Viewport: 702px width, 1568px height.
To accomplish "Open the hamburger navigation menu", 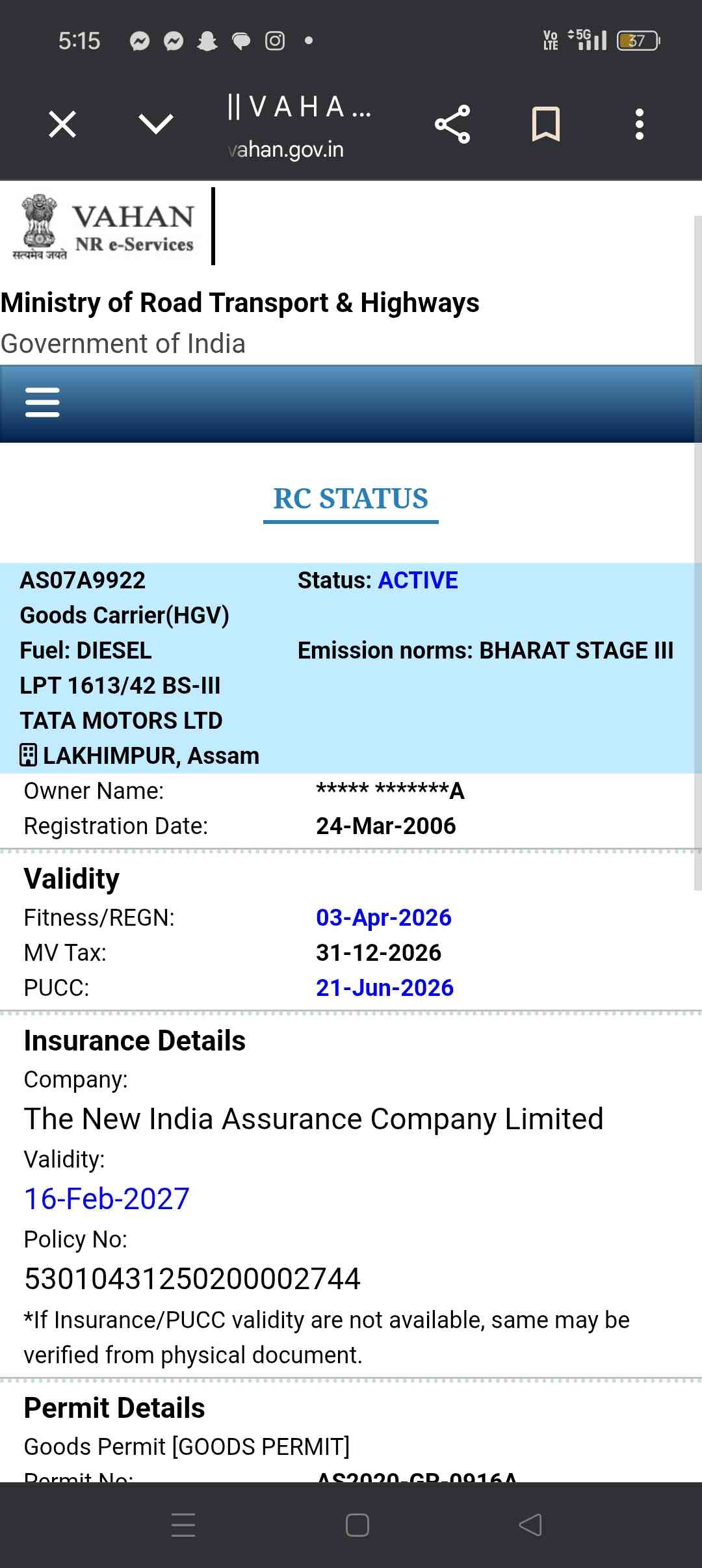I will [x=42, y=402].
